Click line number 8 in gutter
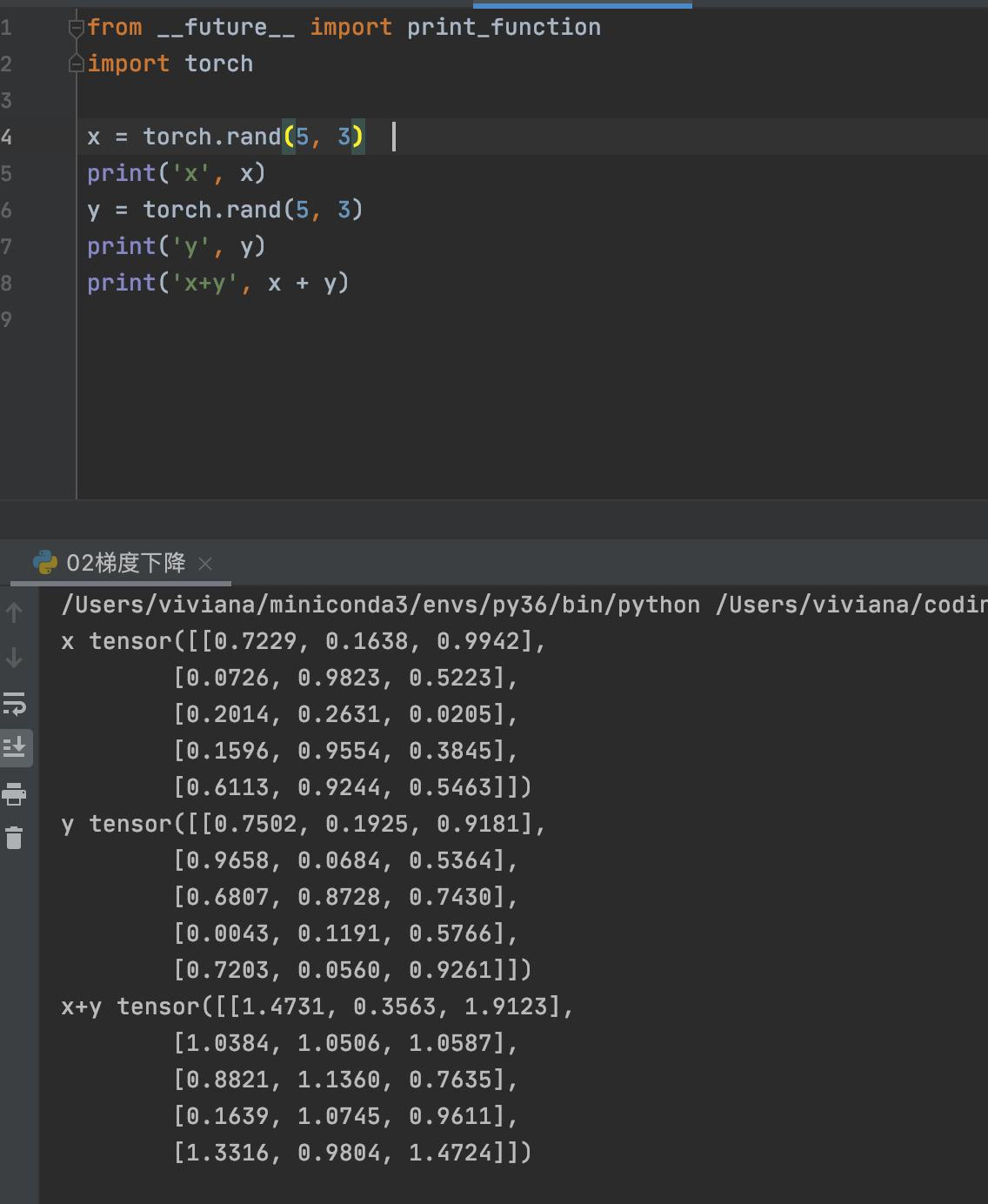Viewport: 988px width, 1204px height. coord(7,284)
